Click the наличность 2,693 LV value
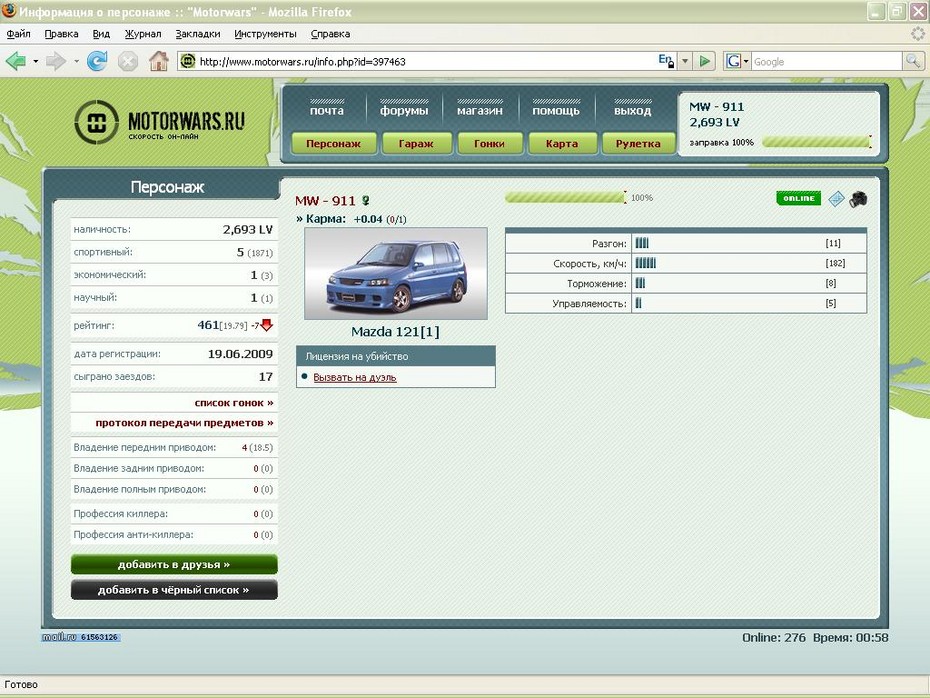The width and height of the screenshot is (930, 698). [247, 230]
